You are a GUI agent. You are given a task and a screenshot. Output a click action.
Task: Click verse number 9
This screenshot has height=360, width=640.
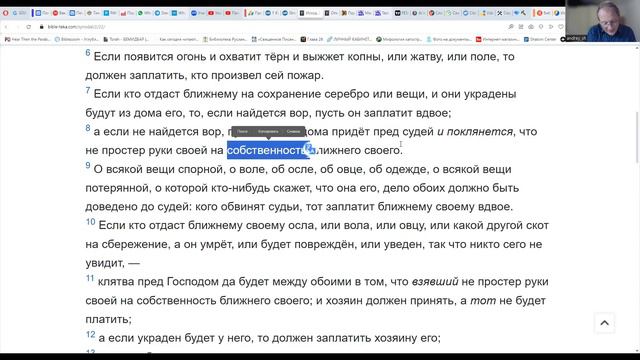pyautogui.click(x=88, y=166)
